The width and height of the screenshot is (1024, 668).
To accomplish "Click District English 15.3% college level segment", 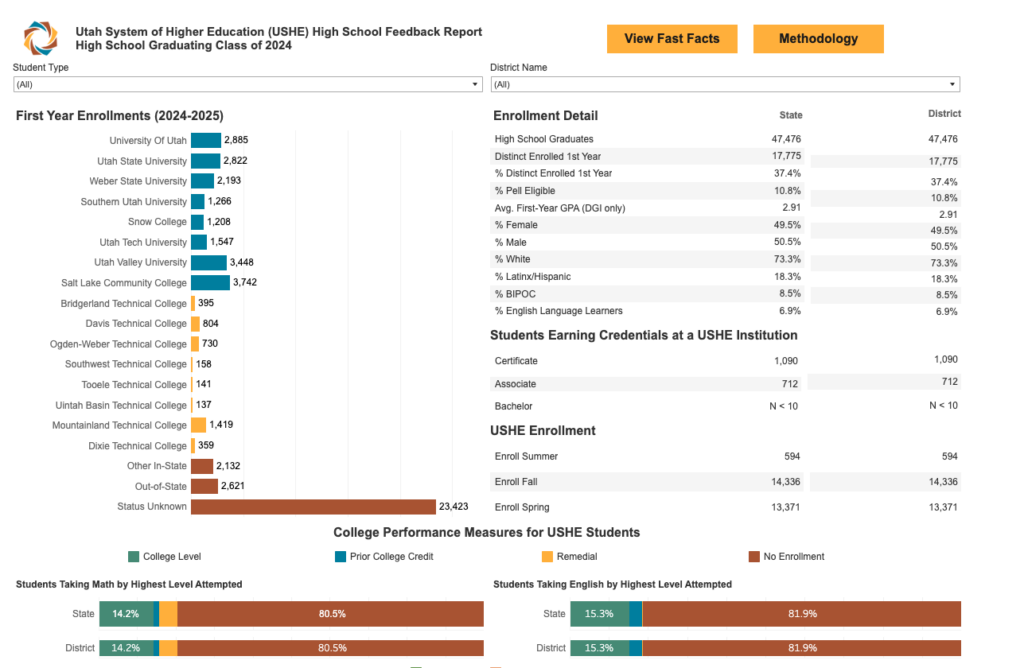I will click(599, 648).
